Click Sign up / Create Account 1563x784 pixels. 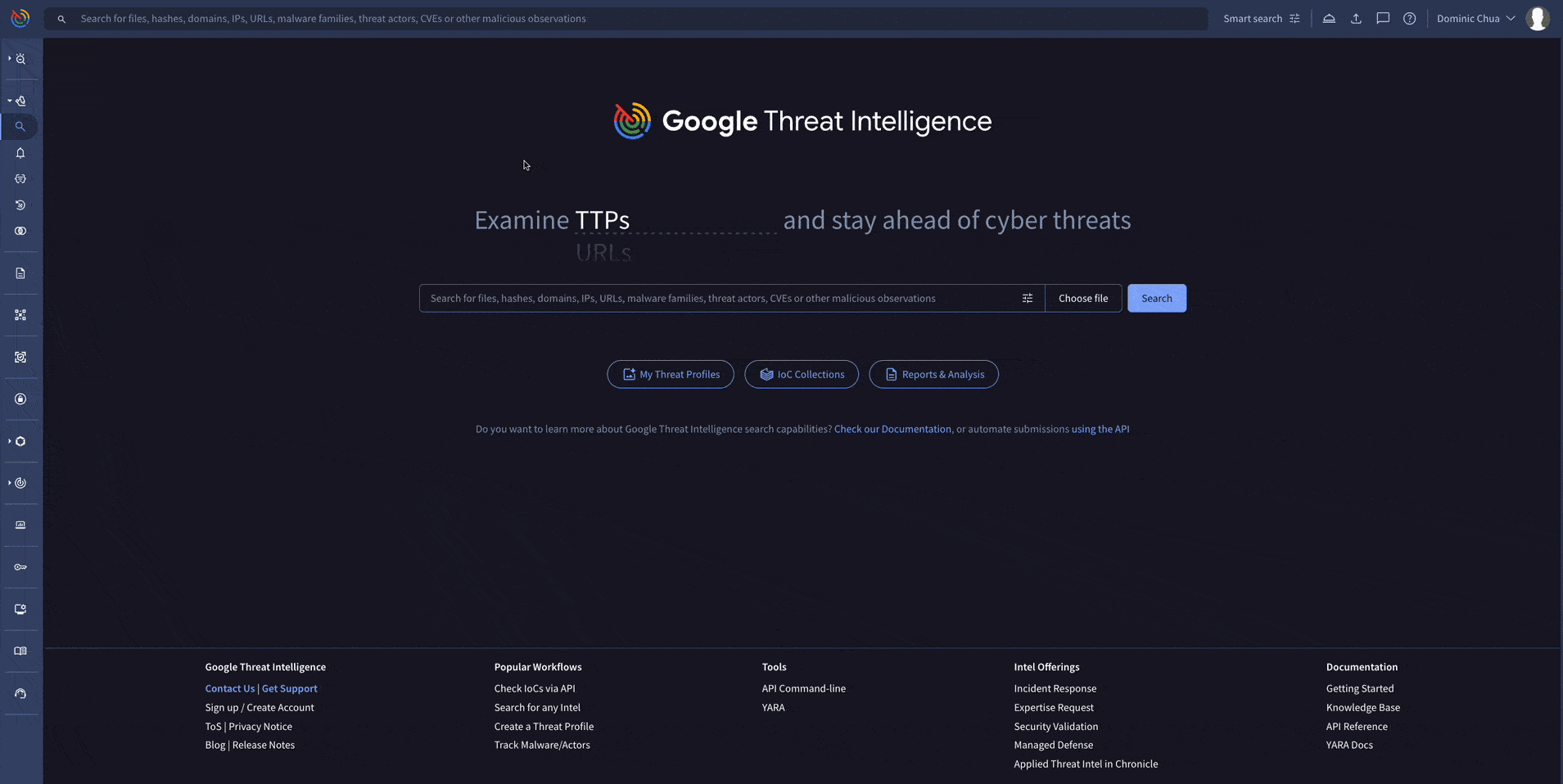pos(260,708)
